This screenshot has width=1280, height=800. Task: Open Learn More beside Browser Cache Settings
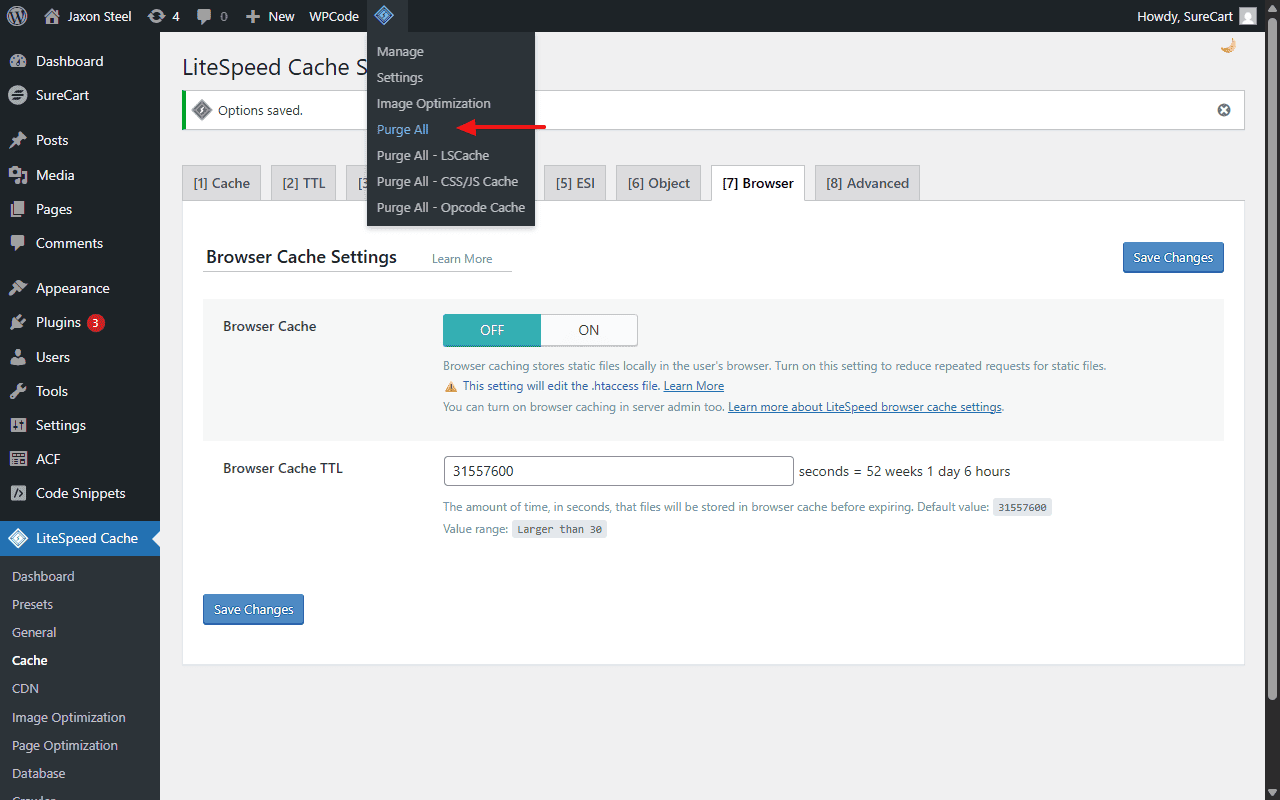[462, 259]
